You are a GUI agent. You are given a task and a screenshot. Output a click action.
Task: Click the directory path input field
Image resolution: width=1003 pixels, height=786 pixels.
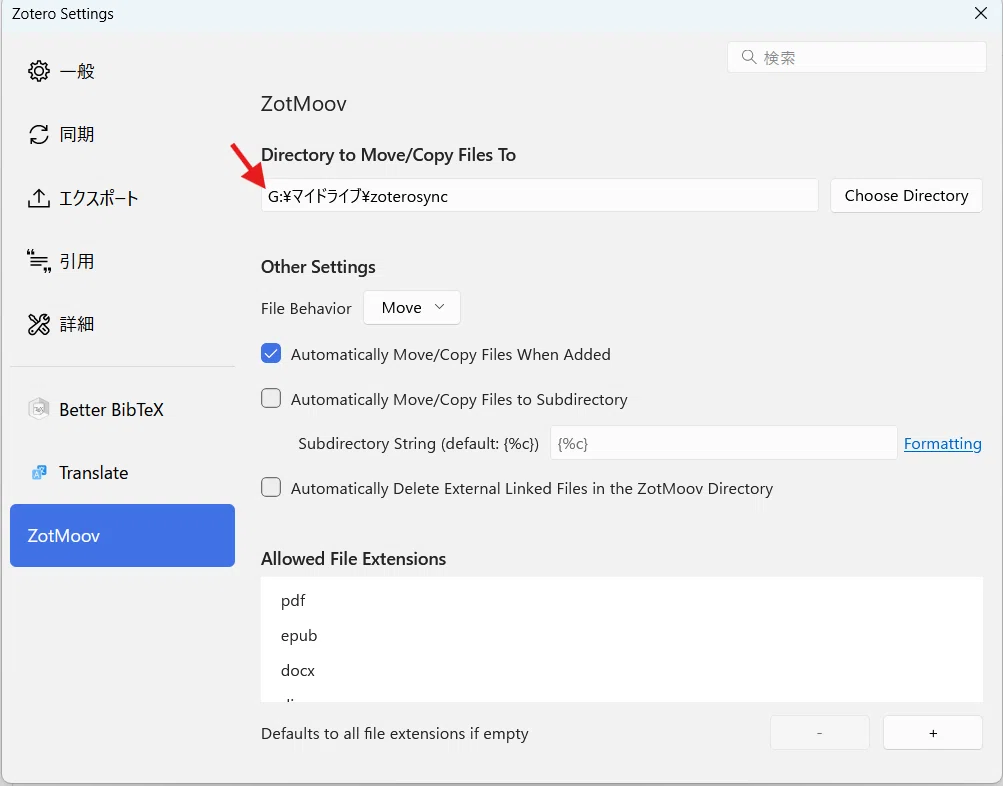[539, 196]
